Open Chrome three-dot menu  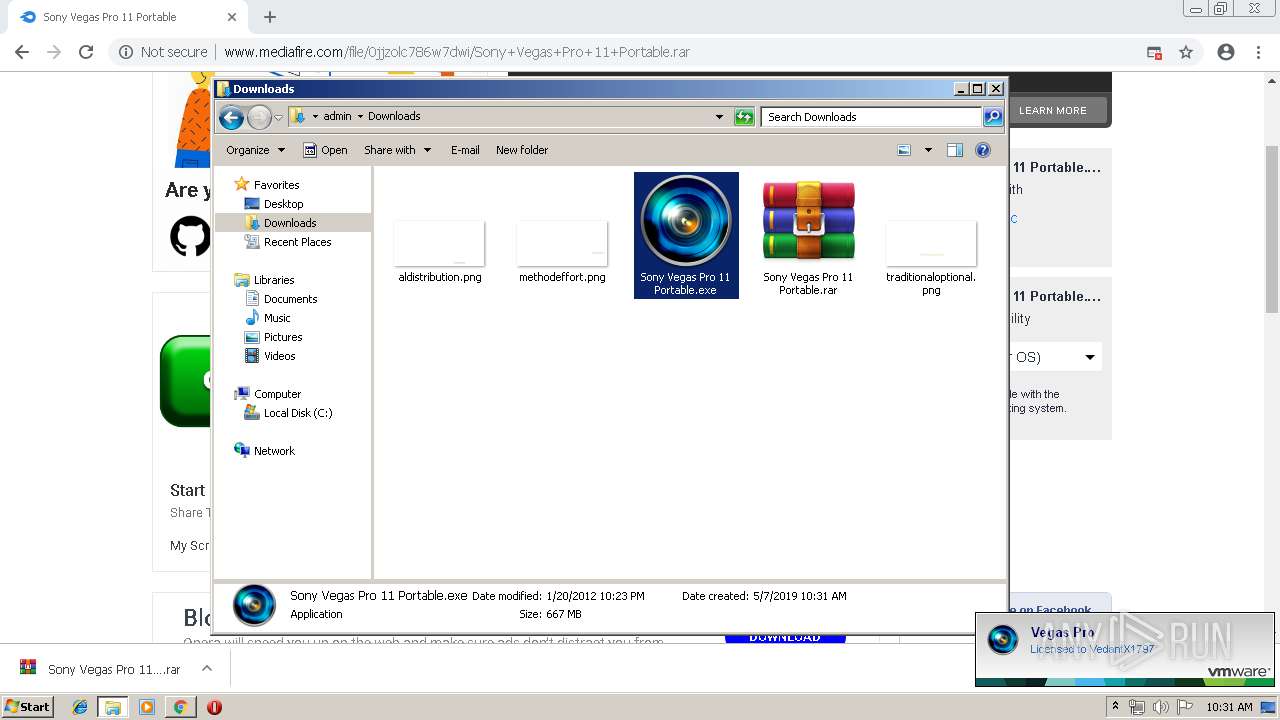tap(1259, 52)
